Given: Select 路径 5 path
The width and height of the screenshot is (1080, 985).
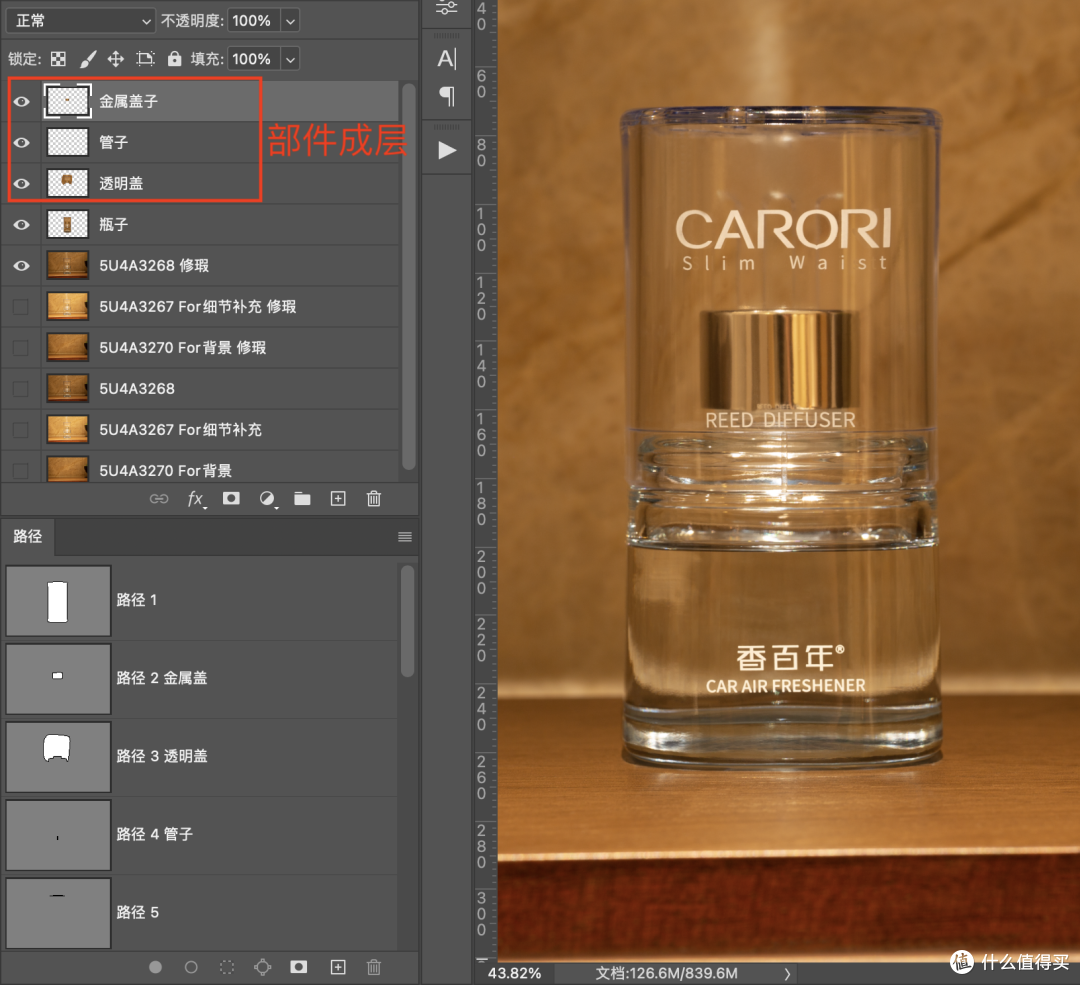Looking at the screenshot, I should [x=201, y=913].
